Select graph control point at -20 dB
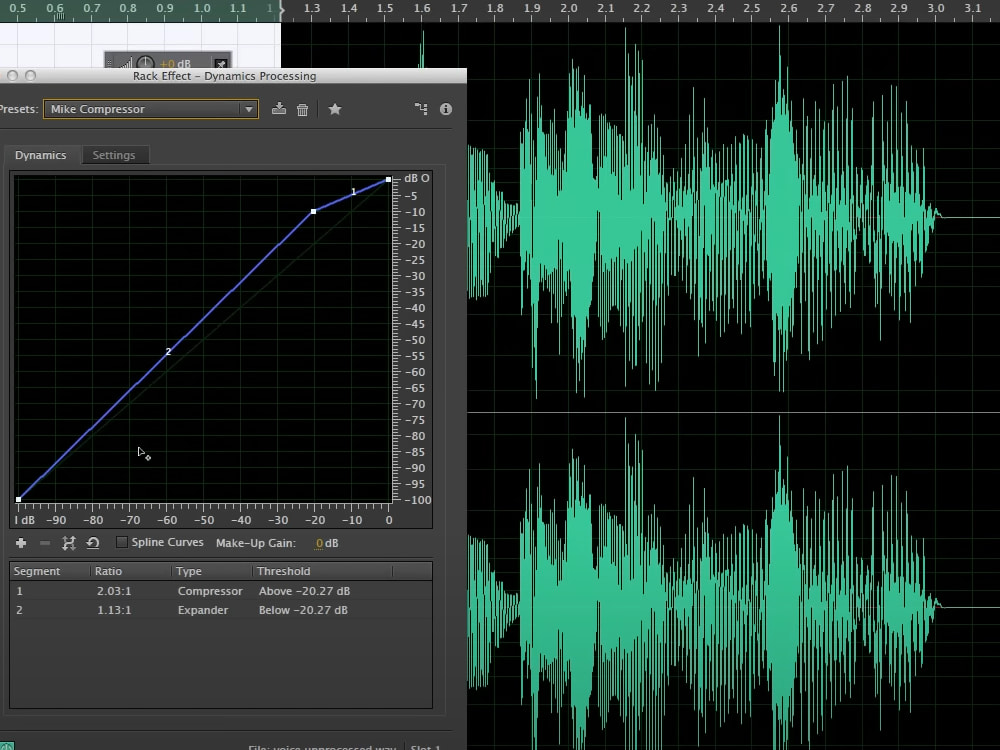 [x=313, y=211]
